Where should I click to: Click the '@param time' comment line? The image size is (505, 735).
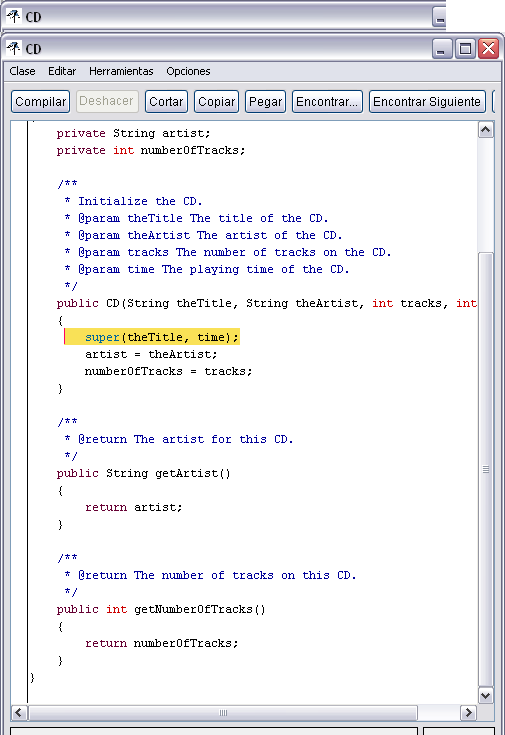tap(207, 269)
